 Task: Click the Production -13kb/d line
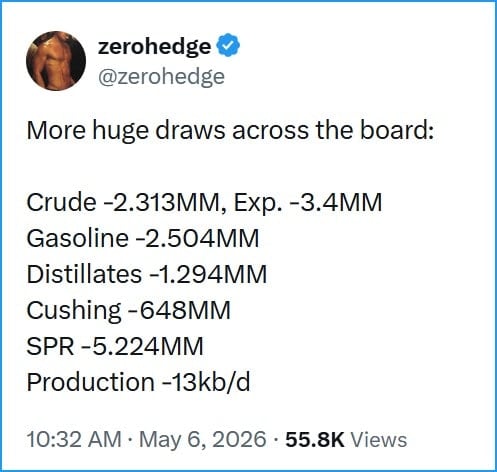138,381
